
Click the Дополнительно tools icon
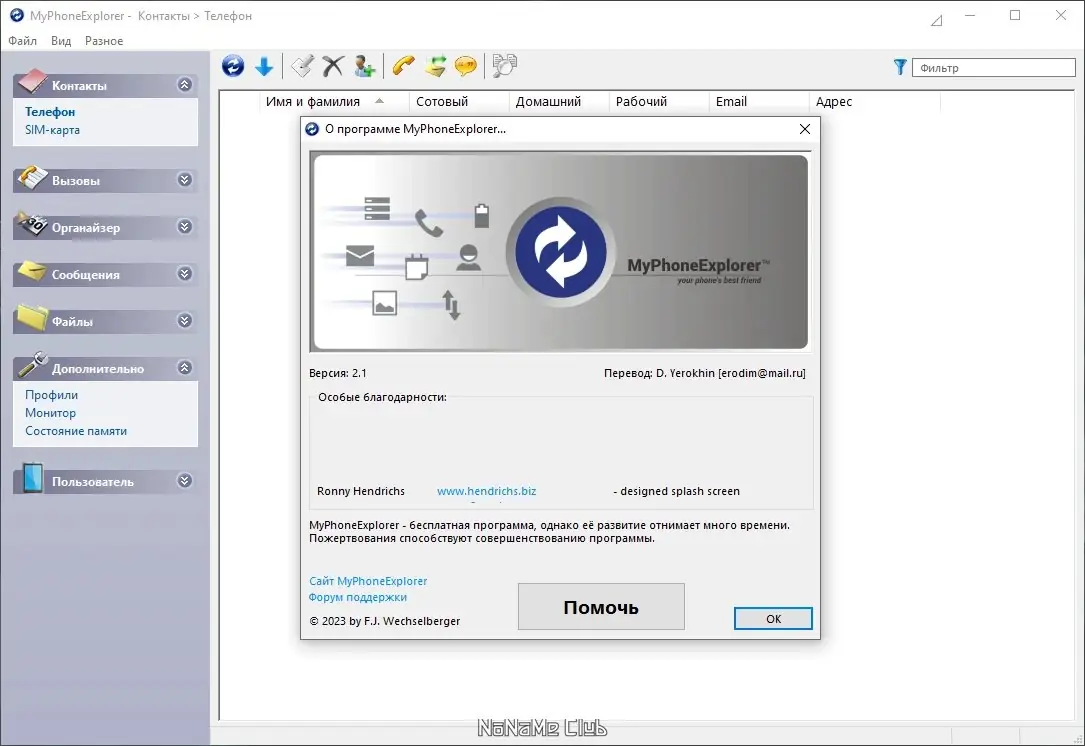coord(32,365)
